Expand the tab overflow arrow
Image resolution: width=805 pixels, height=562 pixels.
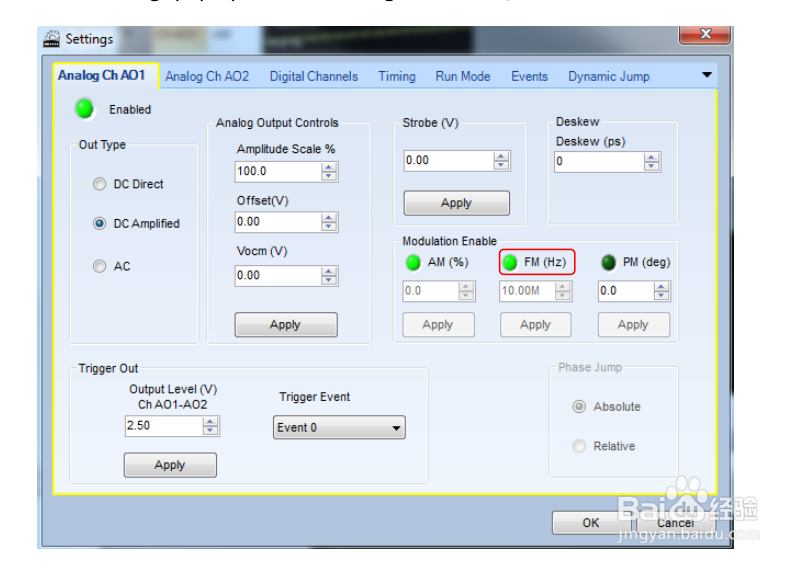coord(707,75)
